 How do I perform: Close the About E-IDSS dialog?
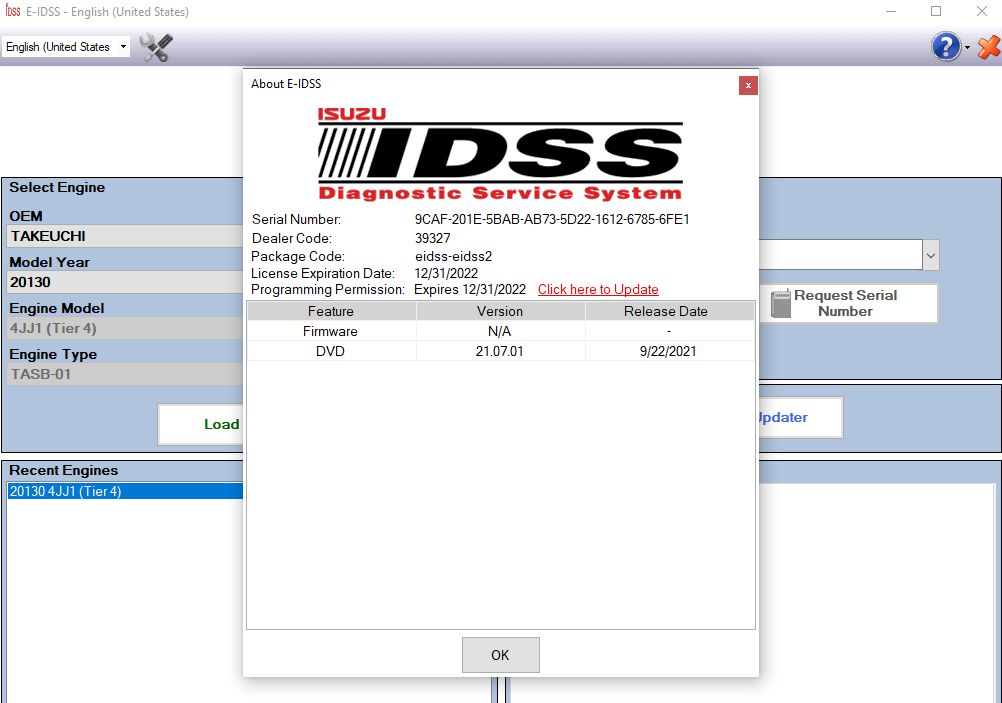tap(748, 85)
